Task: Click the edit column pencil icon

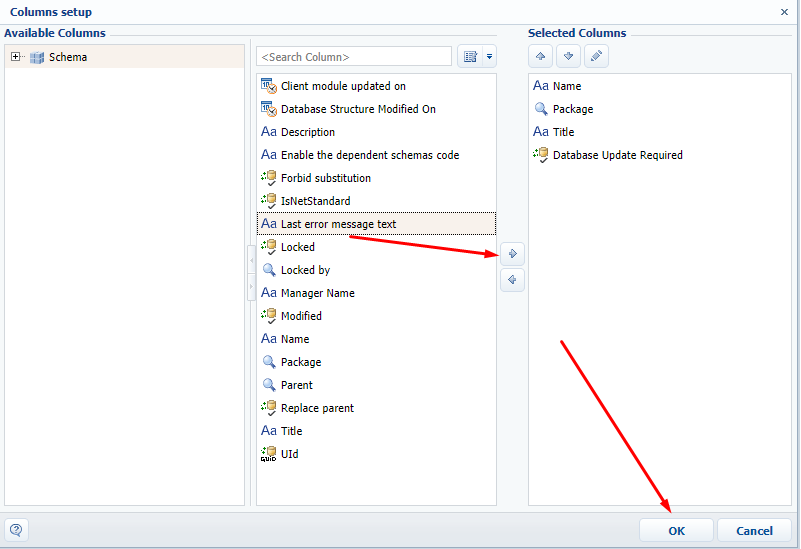Action: [x=596, y=56]
